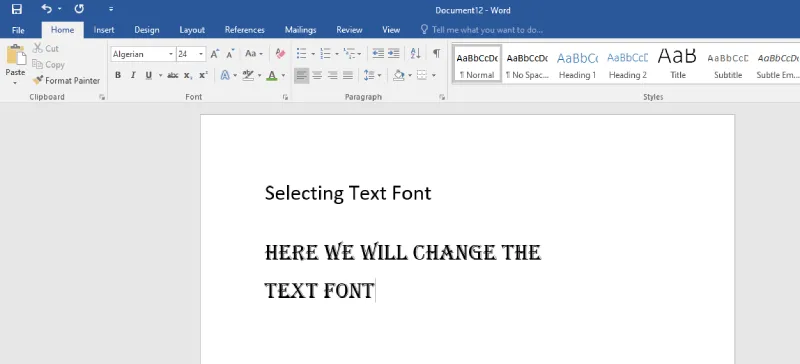Toggle italic formatting

point(133,76)
